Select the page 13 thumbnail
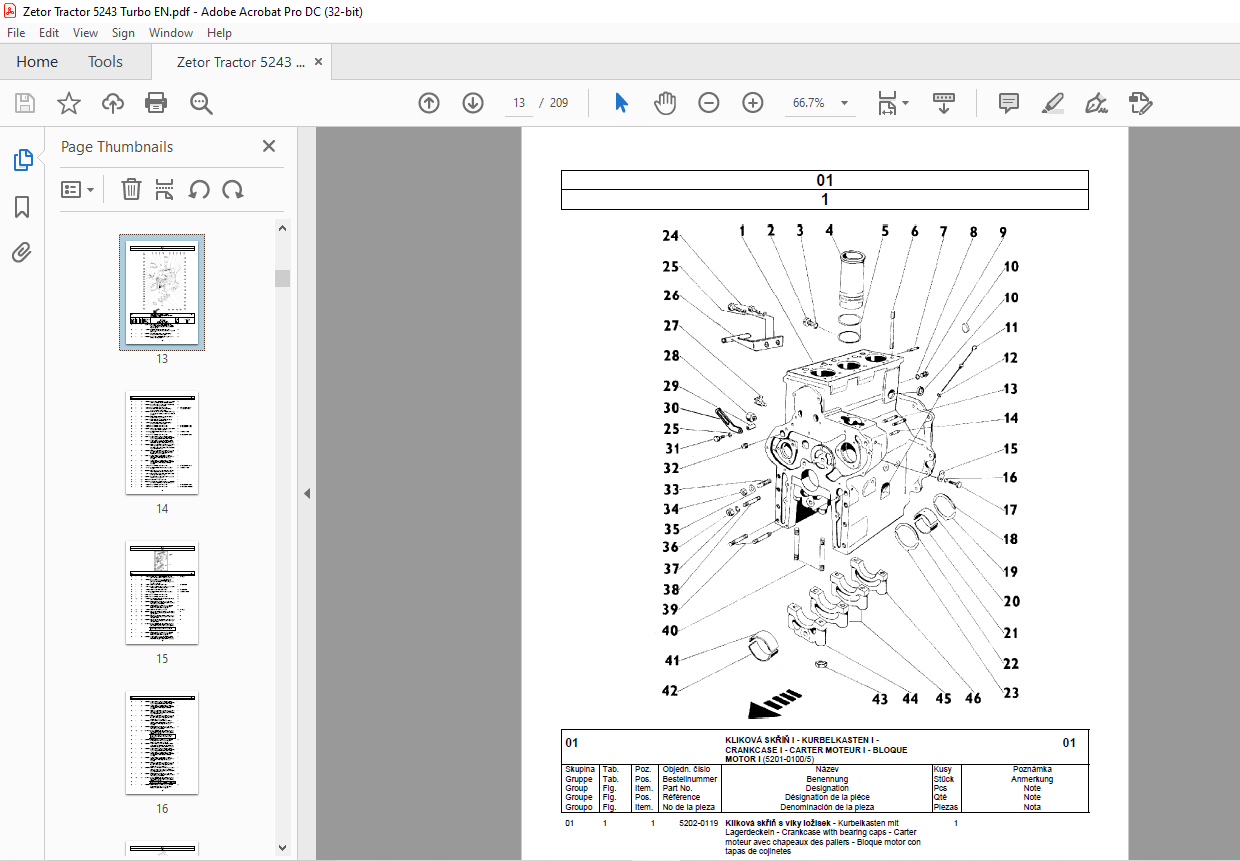The width and height of the screenshot is (1240, 861). [x=162, y=292]
